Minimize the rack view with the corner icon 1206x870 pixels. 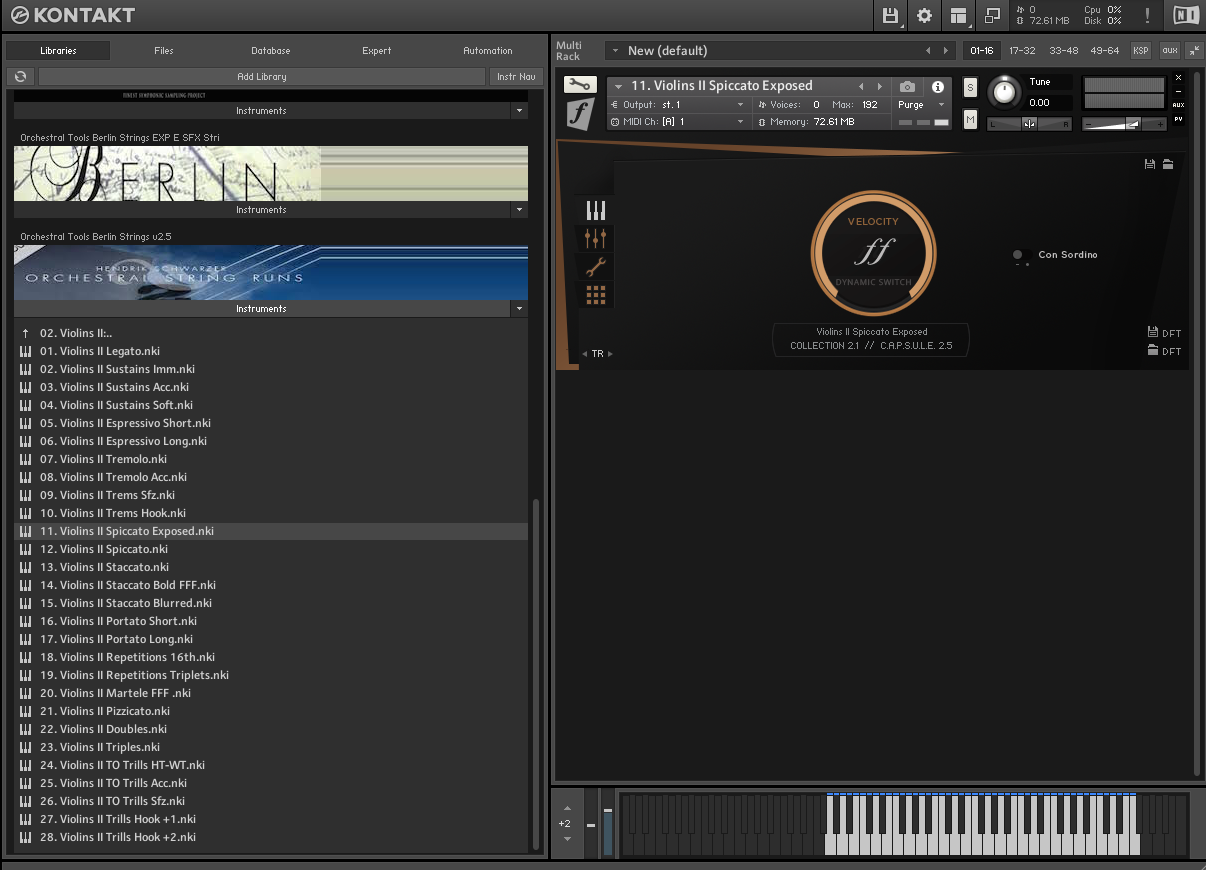[x=1194, y=50]
